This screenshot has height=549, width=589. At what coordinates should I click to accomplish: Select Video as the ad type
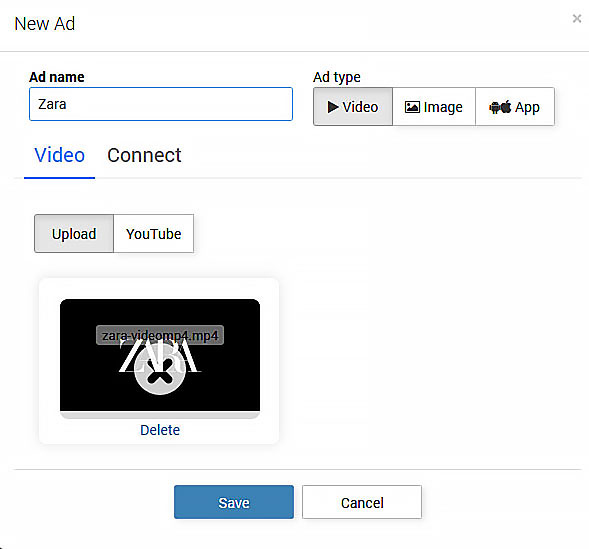coord(353,107)
